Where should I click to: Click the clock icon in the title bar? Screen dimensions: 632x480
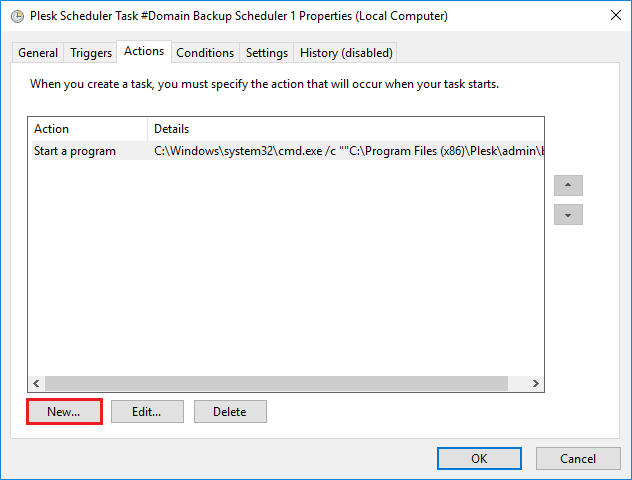tap(17, 16)
